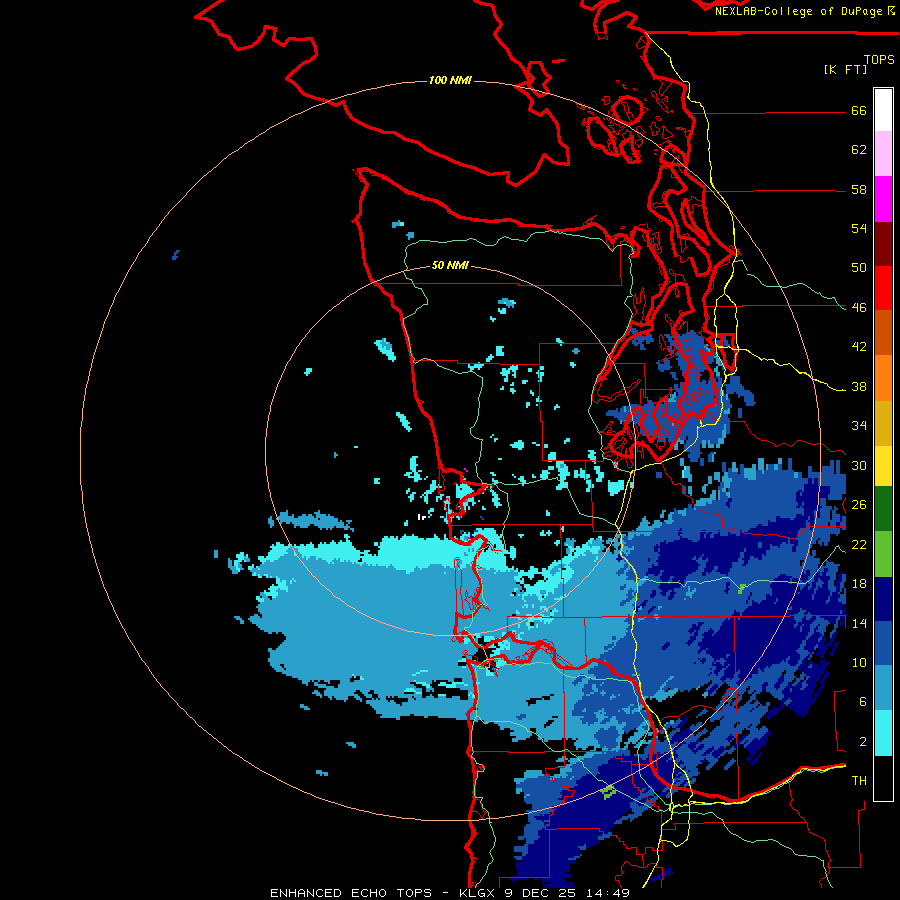Viewport: 900px width, 900px height.
Task: Click the ENHANCED ECHO TOPS caption text
Action: point(351,893)
